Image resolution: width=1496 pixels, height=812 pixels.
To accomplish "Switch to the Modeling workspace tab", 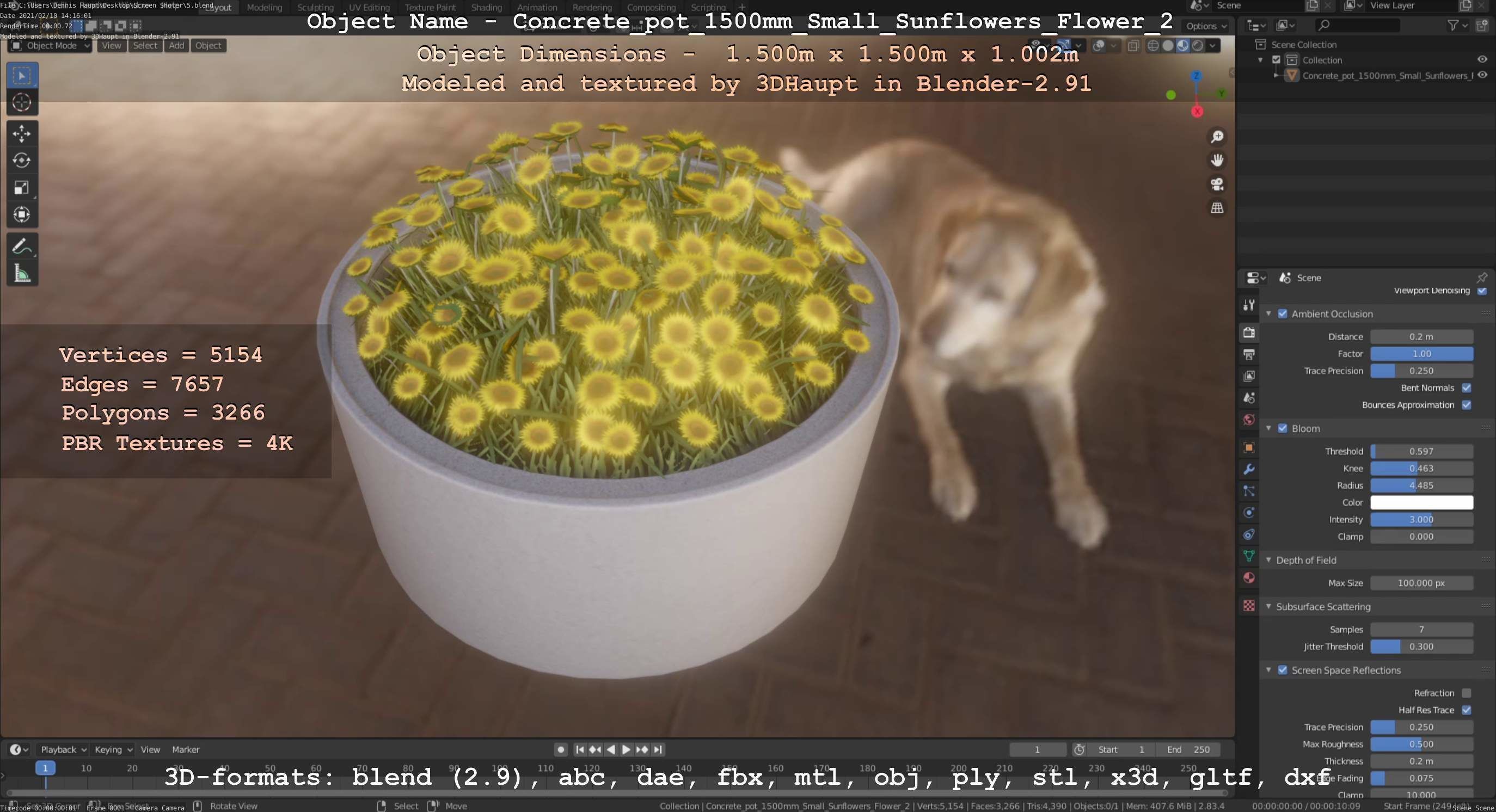I will point(264,8).
